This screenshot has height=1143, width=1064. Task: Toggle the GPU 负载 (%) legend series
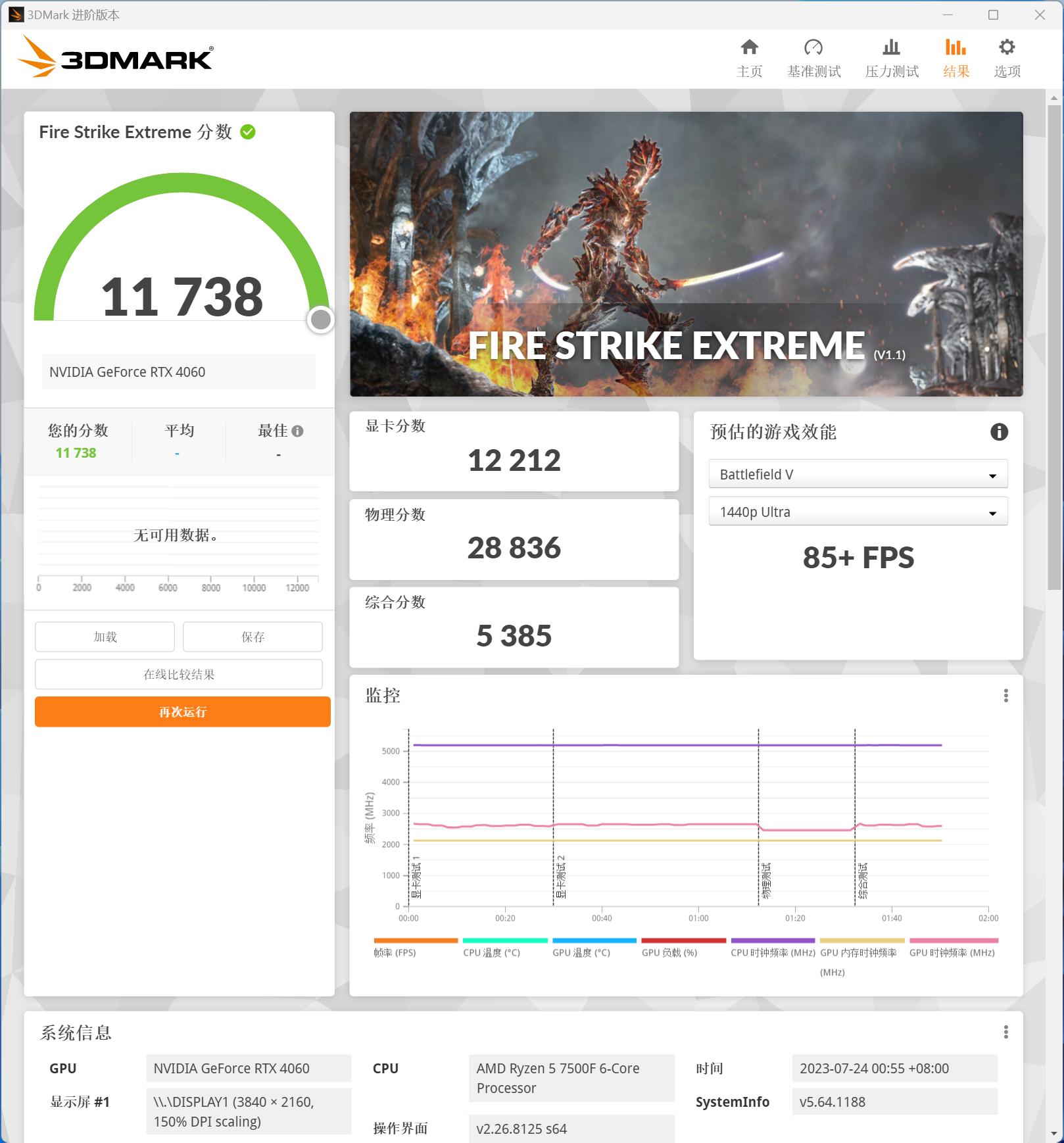tap(683, 947)
